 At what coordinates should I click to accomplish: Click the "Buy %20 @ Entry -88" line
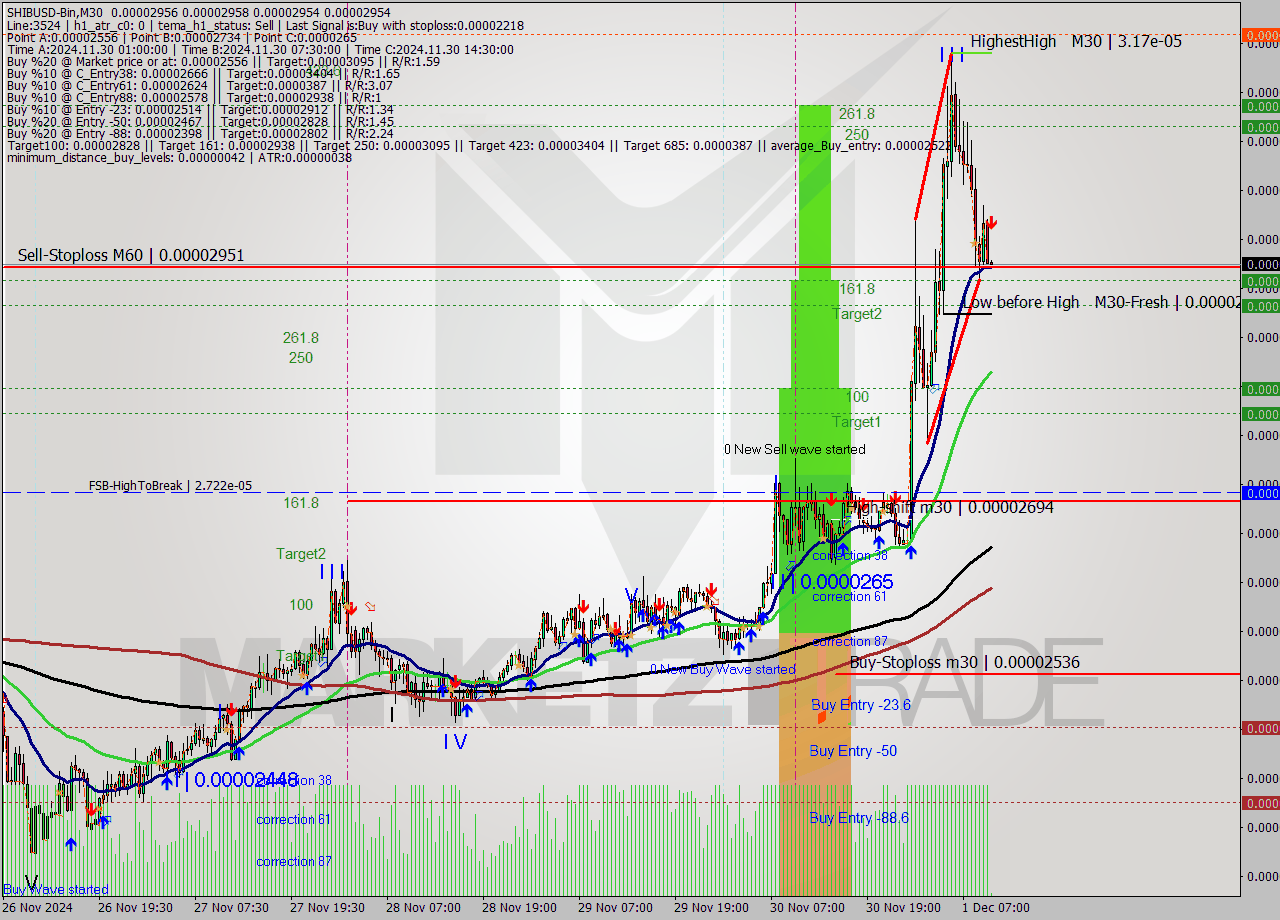[200, 133]
